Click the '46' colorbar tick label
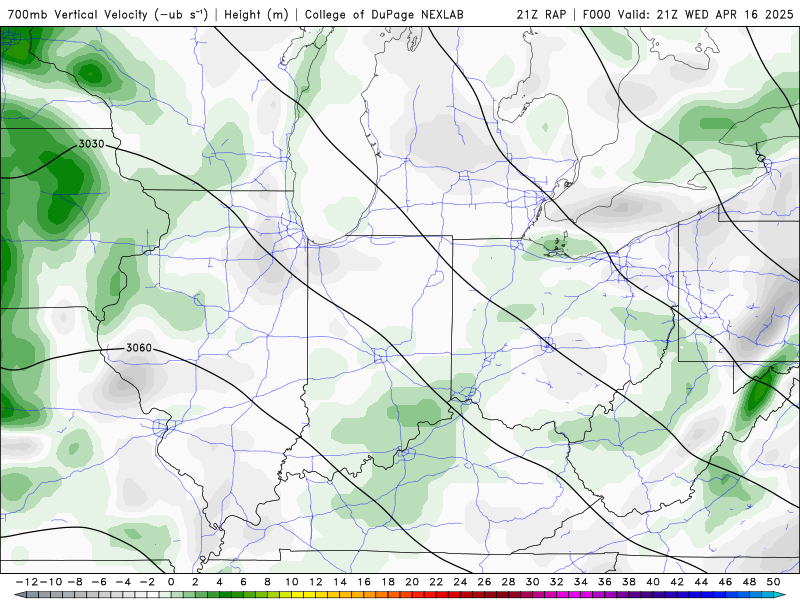This screenshot has height=600, width=800. tap(725, 582)
